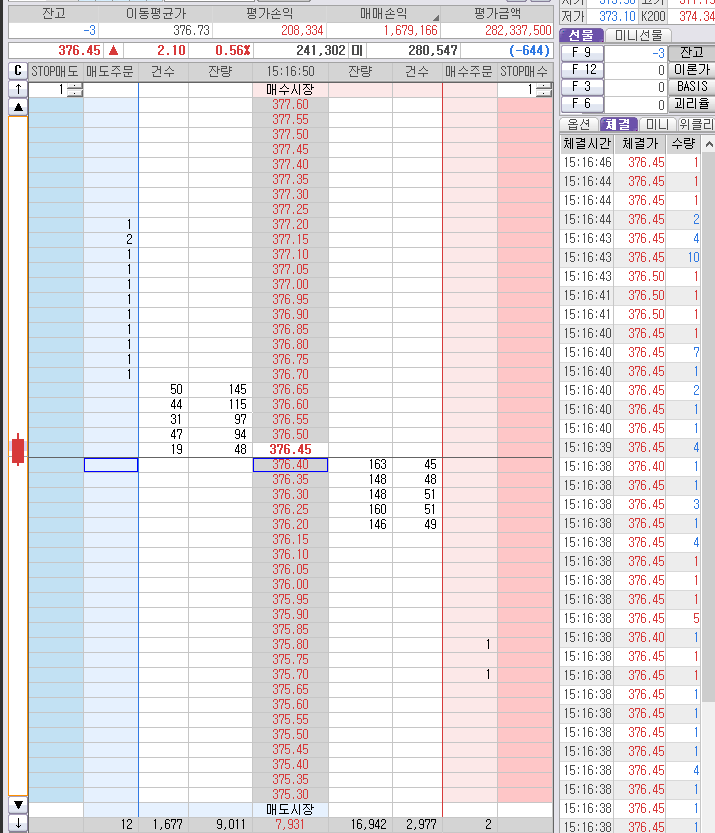Adjust the STOP매도 quantity stepper

(75, 90)
